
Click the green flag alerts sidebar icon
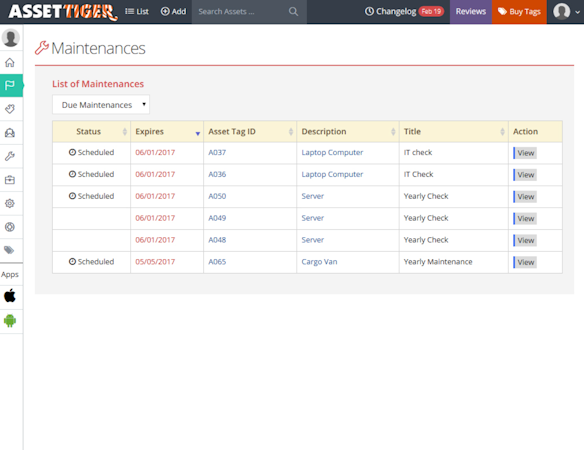coord(10,85)
